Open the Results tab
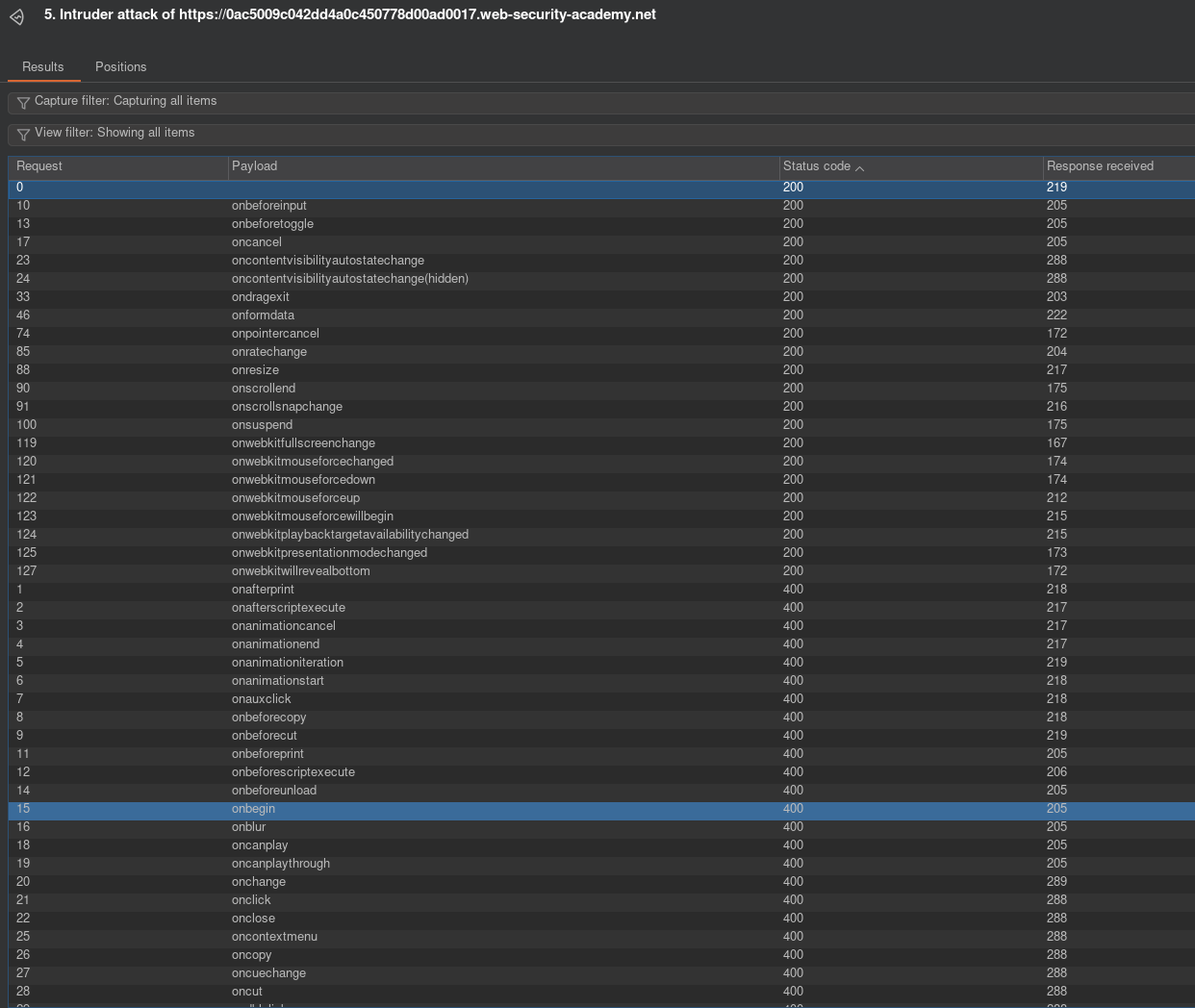The height and width of the screenshot is (1008, 1195). click(x=43, y=66)
